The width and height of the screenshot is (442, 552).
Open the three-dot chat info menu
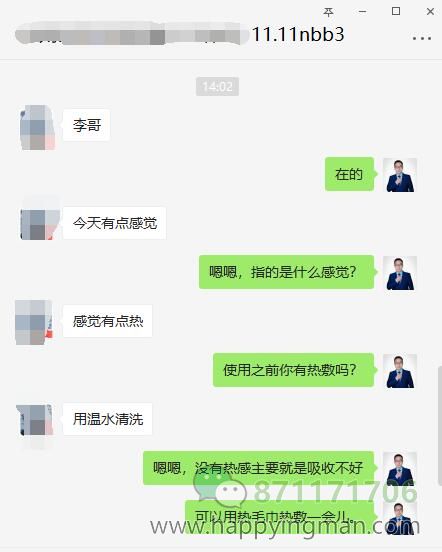tap(422, 38)
